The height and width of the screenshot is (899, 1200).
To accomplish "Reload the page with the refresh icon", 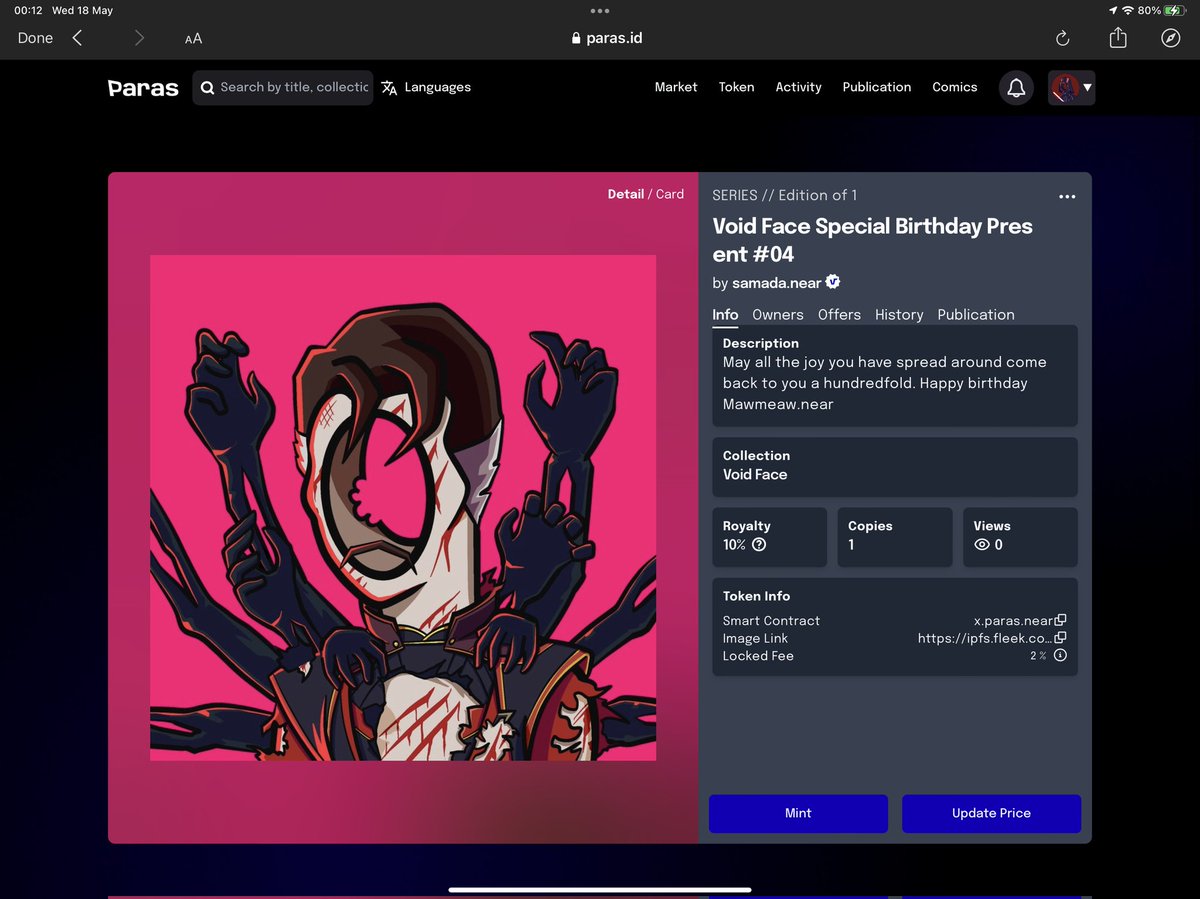I will click(x=1063, y=38).
